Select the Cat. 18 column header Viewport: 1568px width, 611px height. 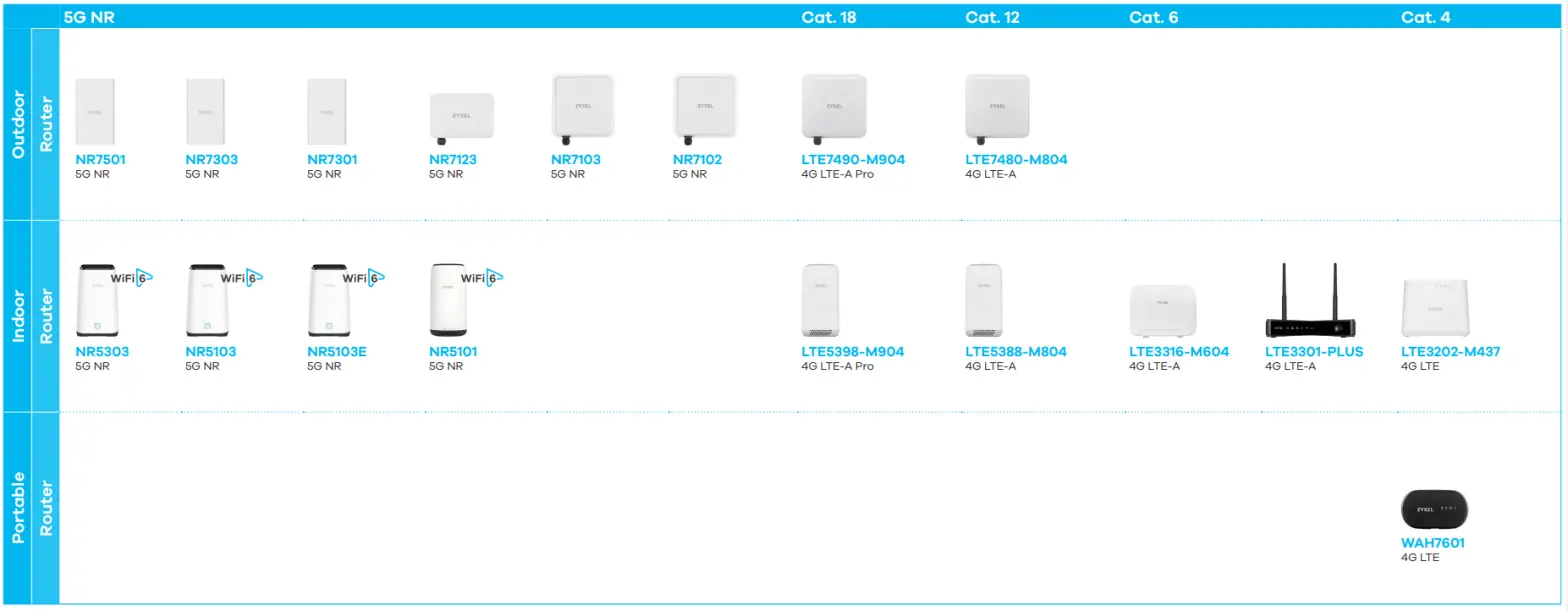pyautogui.click(x=829, y=17)
